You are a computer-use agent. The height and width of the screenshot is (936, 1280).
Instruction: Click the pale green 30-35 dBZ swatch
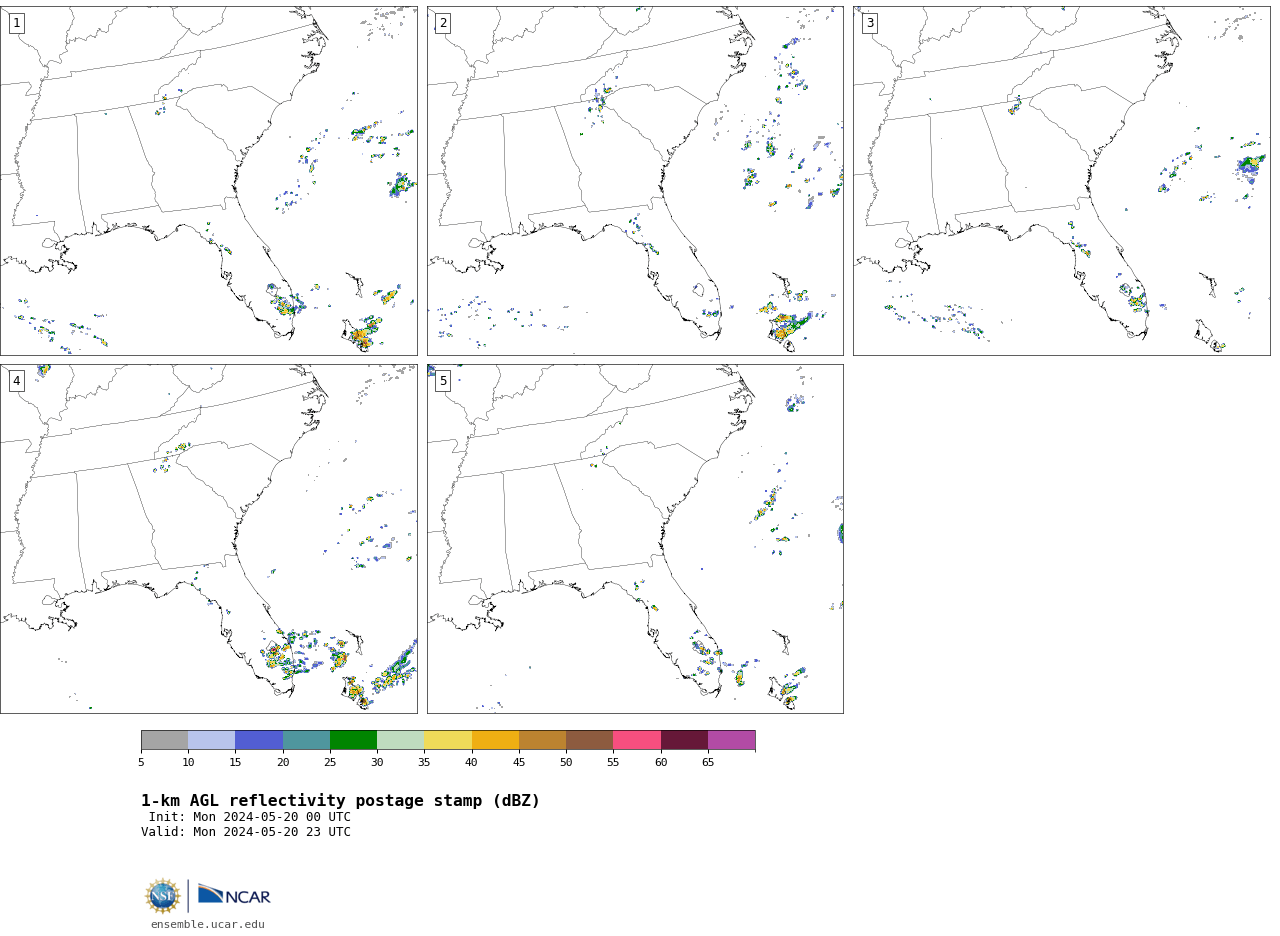(400, 740)
